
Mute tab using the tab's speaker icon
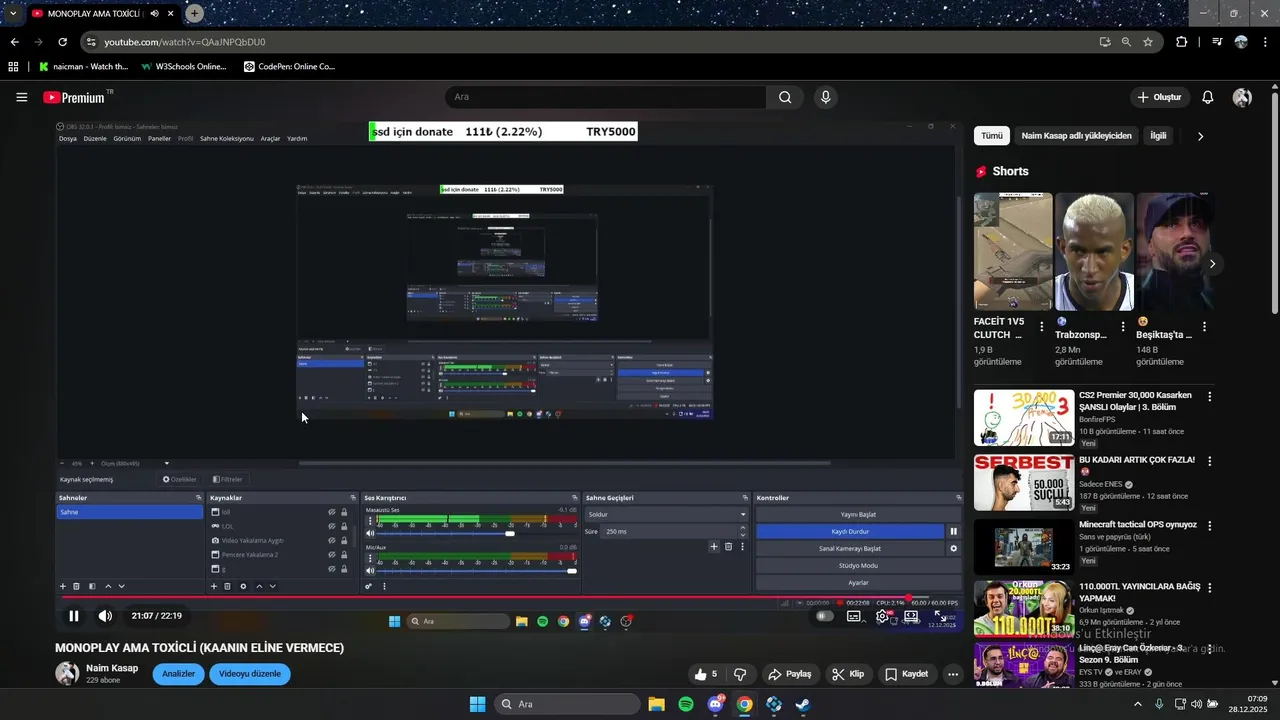click(155, 14)
